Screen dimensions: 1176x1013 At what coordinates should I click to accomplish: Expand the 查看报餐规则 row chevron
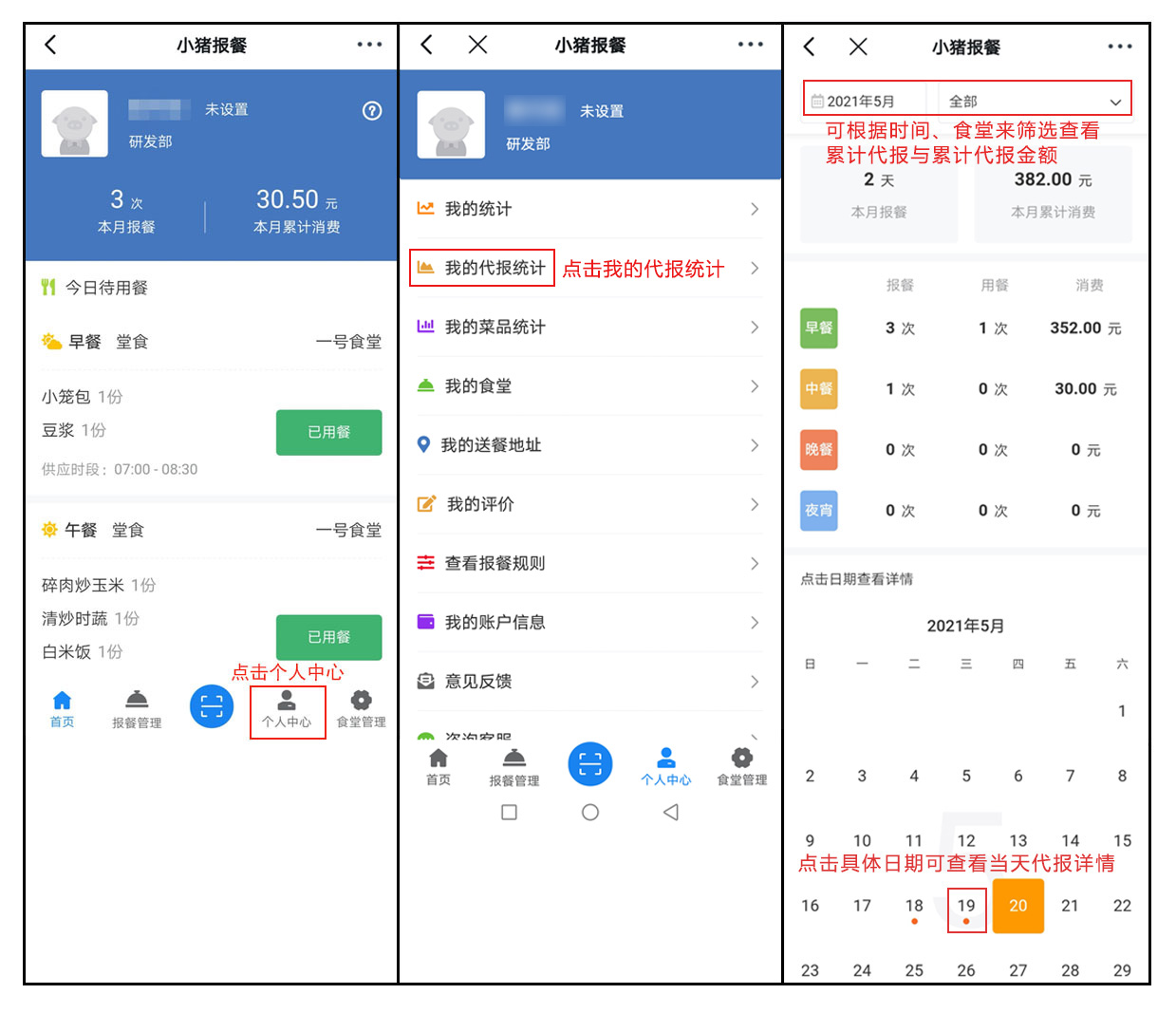(x=755, y=563)
